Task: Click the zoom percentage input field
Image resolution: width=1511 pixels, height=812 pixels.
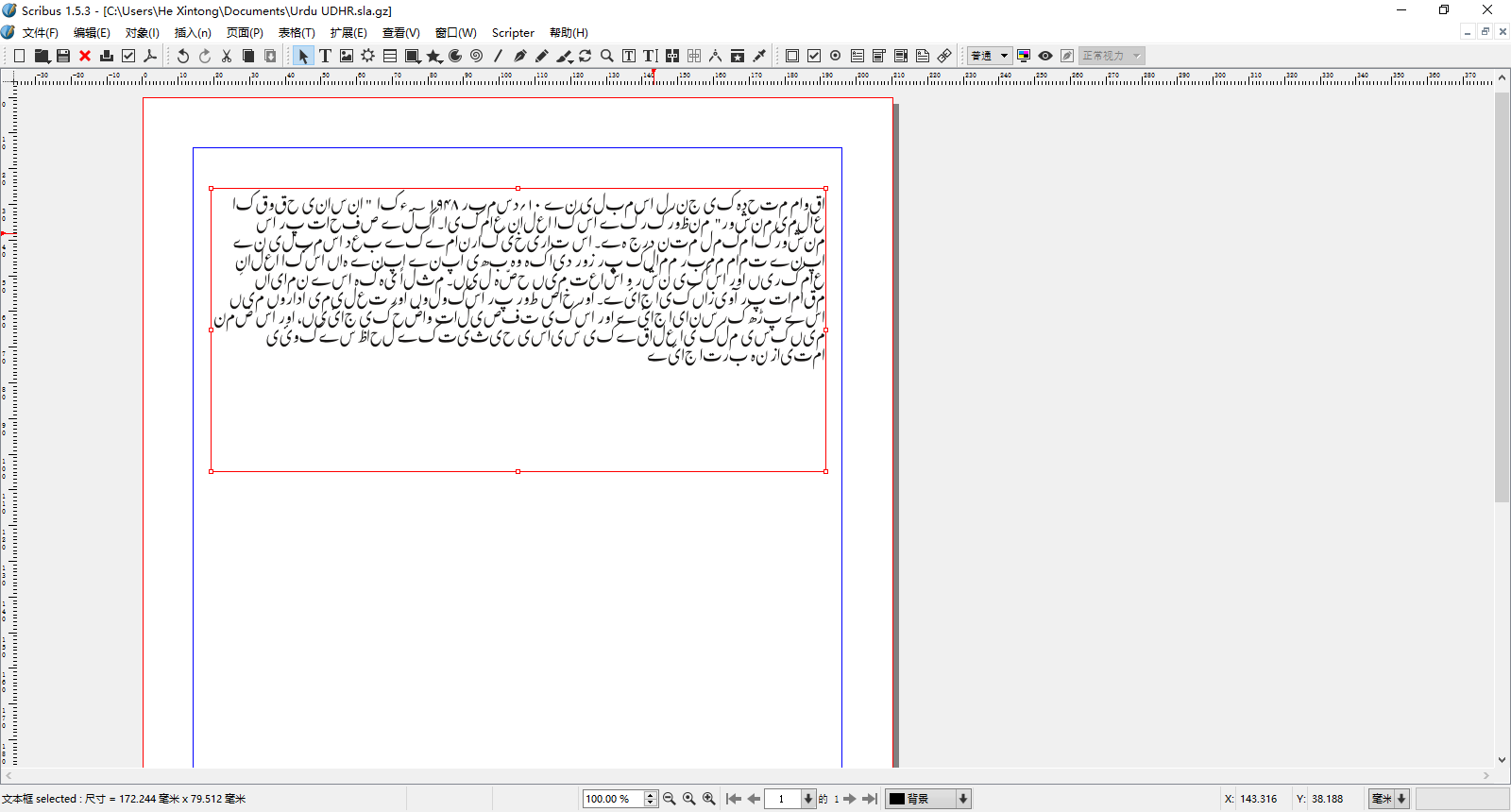Action: 612,799
